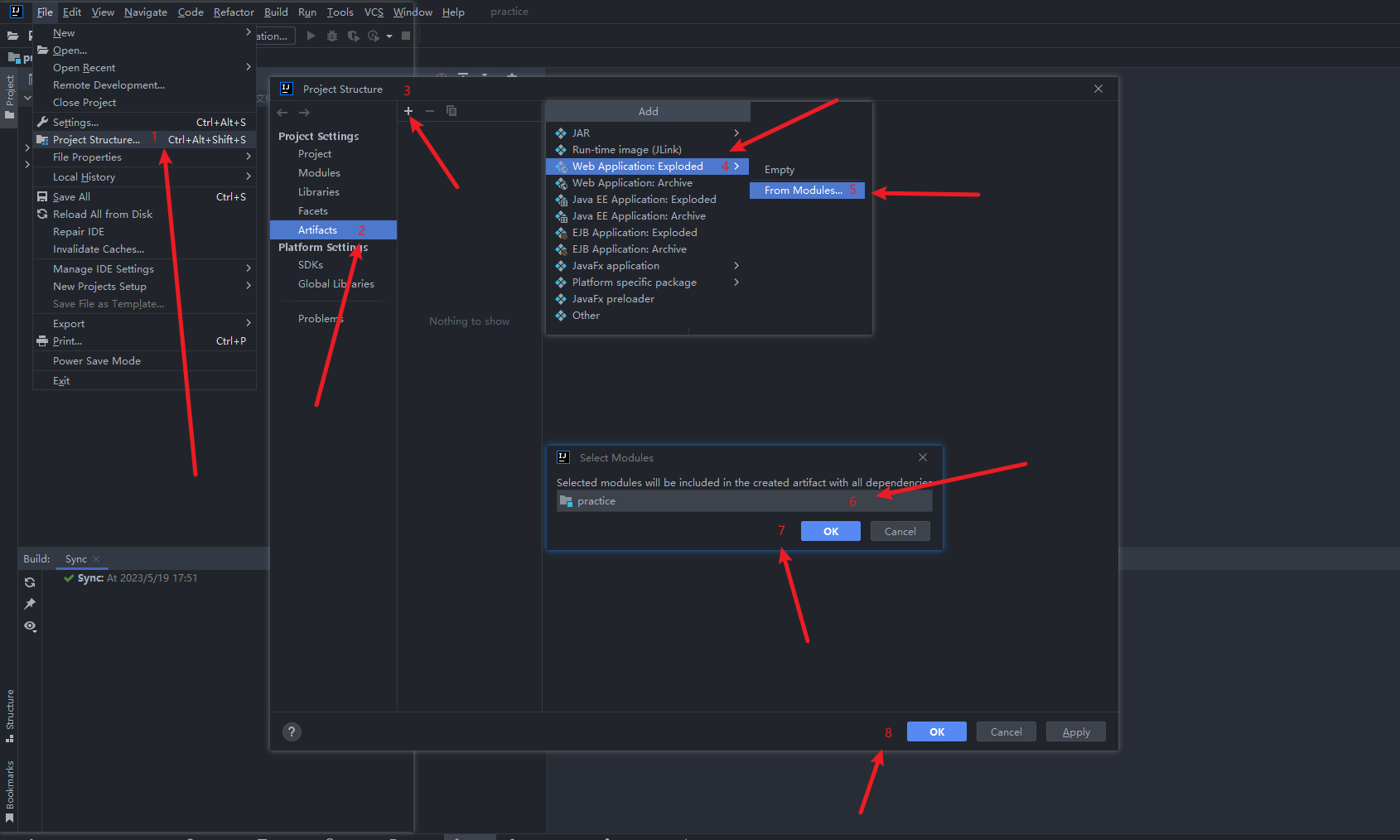Click Apply button in Project Structure
The height and width of the screenshot is (840, 1400).
[1075, 732]
